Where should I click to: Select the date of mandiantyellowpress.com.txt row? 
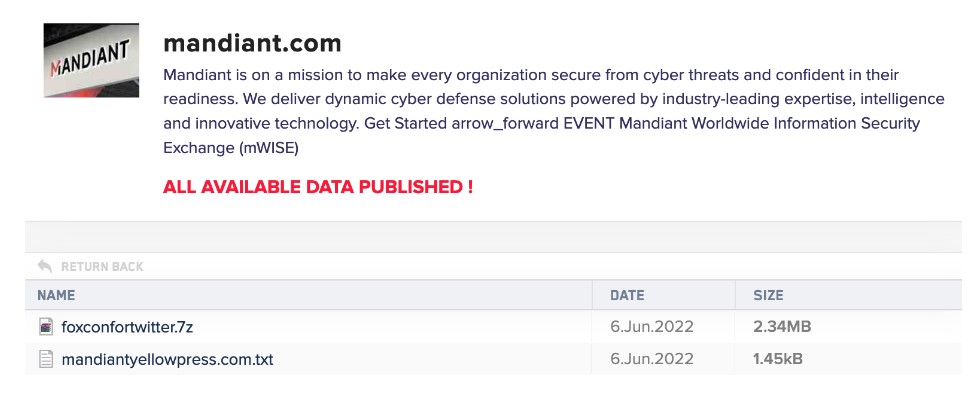[x=652, y=360]
